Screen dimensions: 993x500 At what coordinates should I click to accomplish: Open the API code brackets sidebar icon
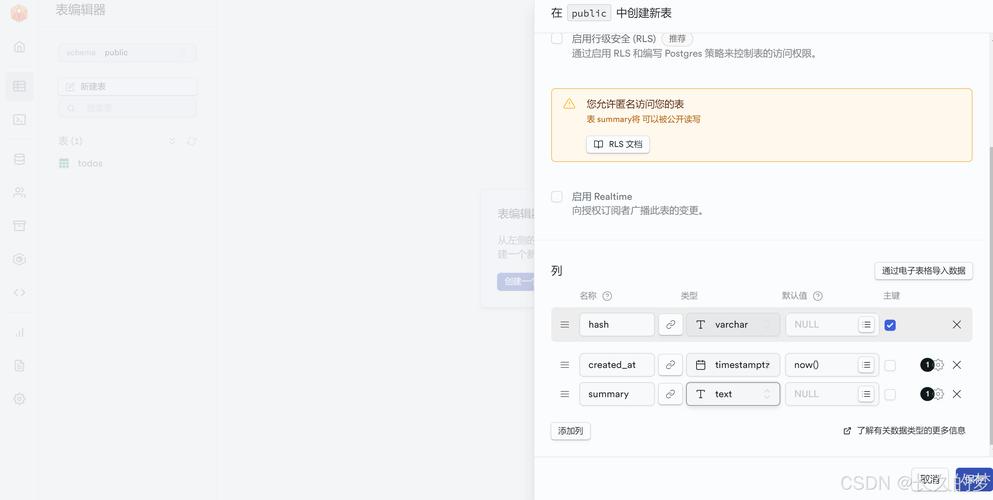[x=20, y=292]
